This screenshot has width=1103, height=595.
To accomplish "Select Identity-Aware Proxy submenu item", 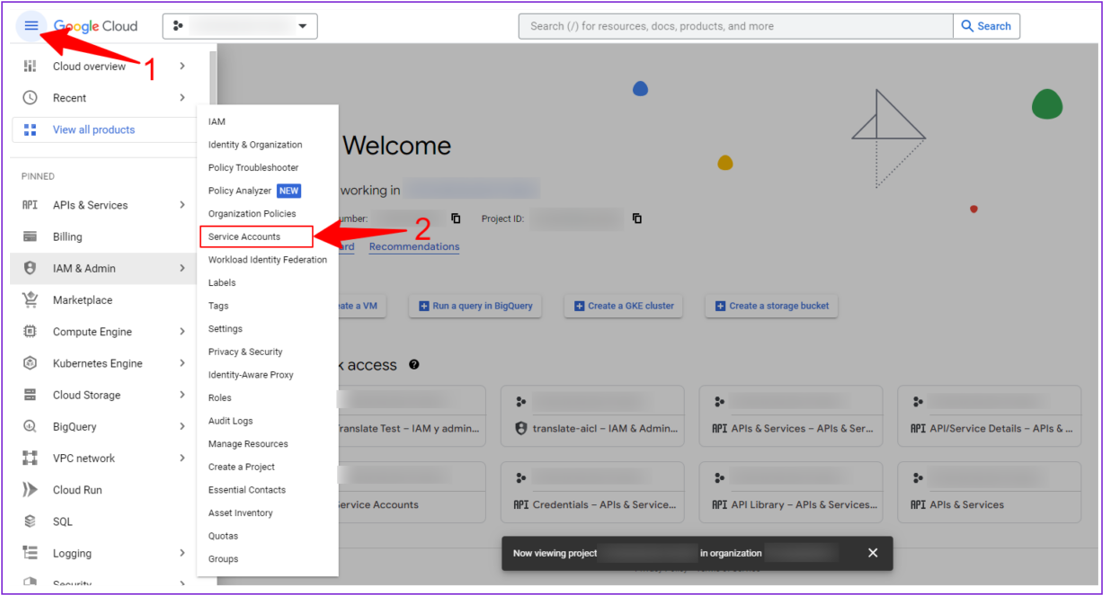I will (x=250, y=375).
